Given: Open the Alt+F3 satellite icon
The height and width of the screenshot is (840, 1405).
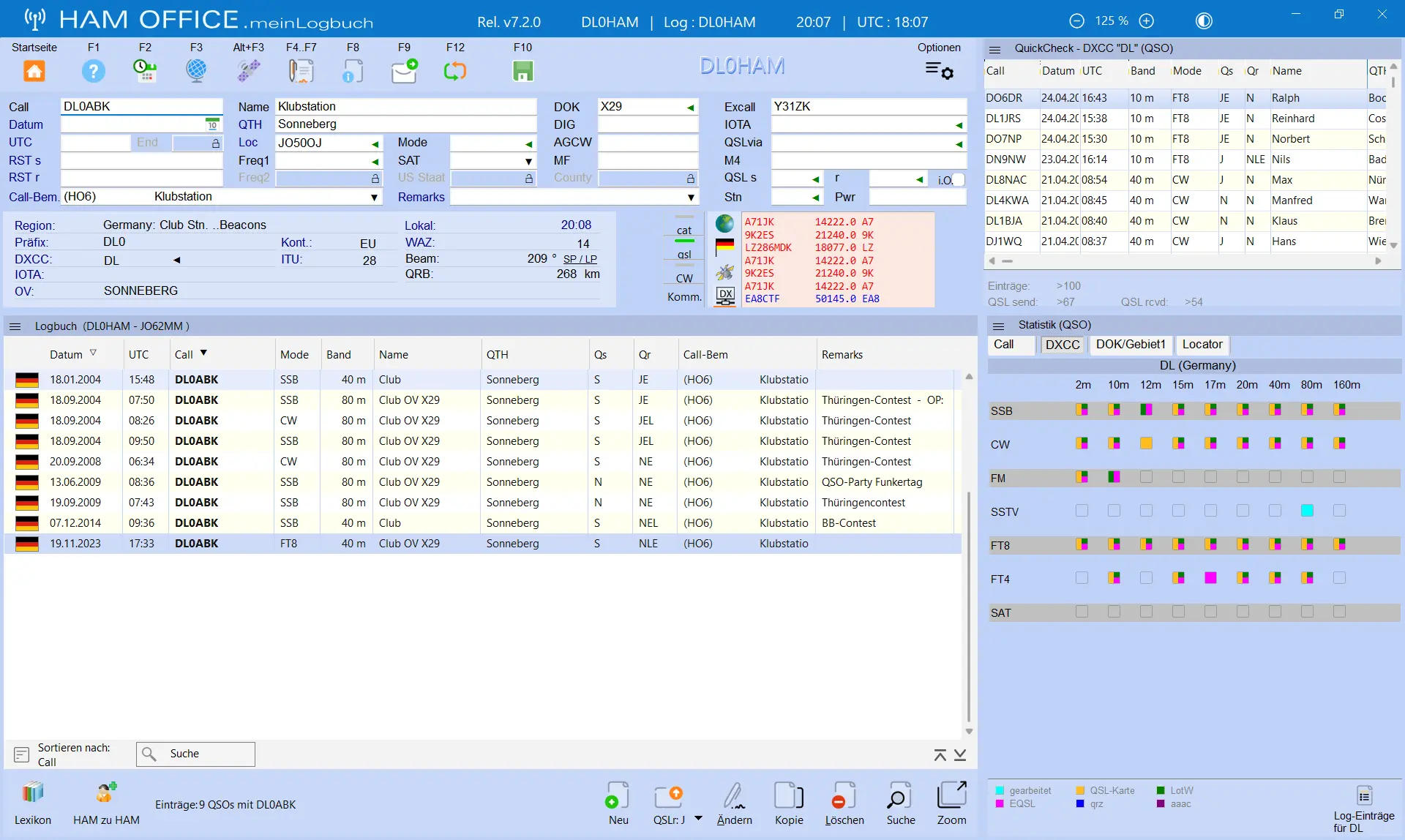Looking at the screenshot, I should coord(249,71).
